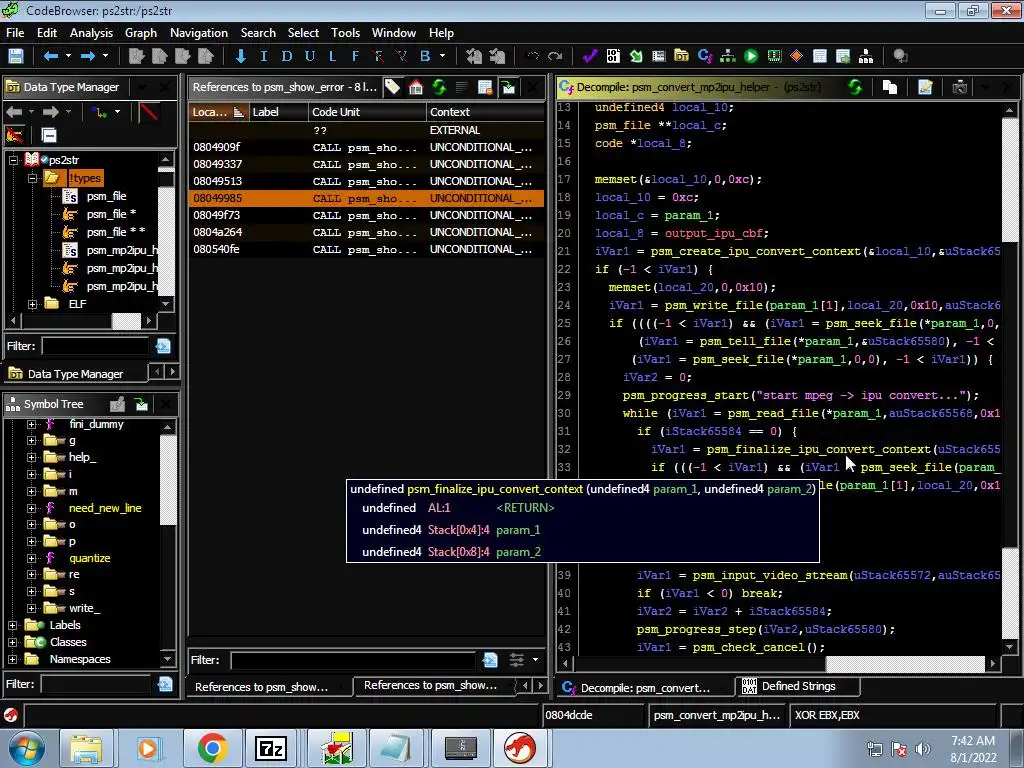This screenshot has height=768, width=1024.
Task: Click the copy icon in Decompile panel header
Action: point(889,87)
